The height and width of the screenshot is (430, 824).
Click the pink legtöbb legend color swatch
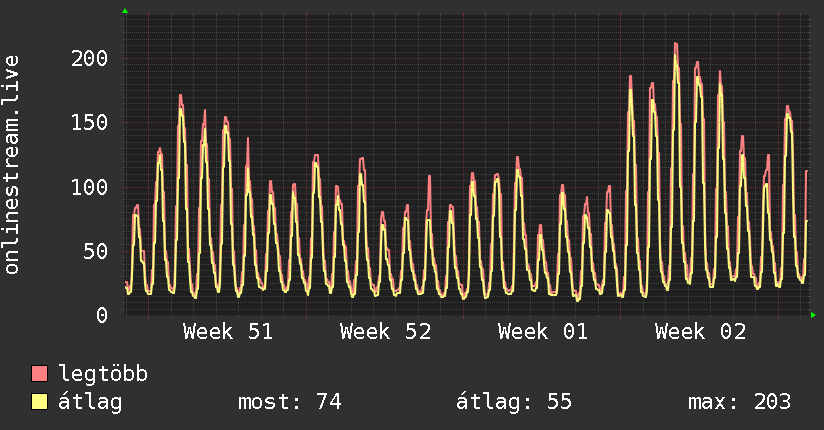(x=39, y=373)
